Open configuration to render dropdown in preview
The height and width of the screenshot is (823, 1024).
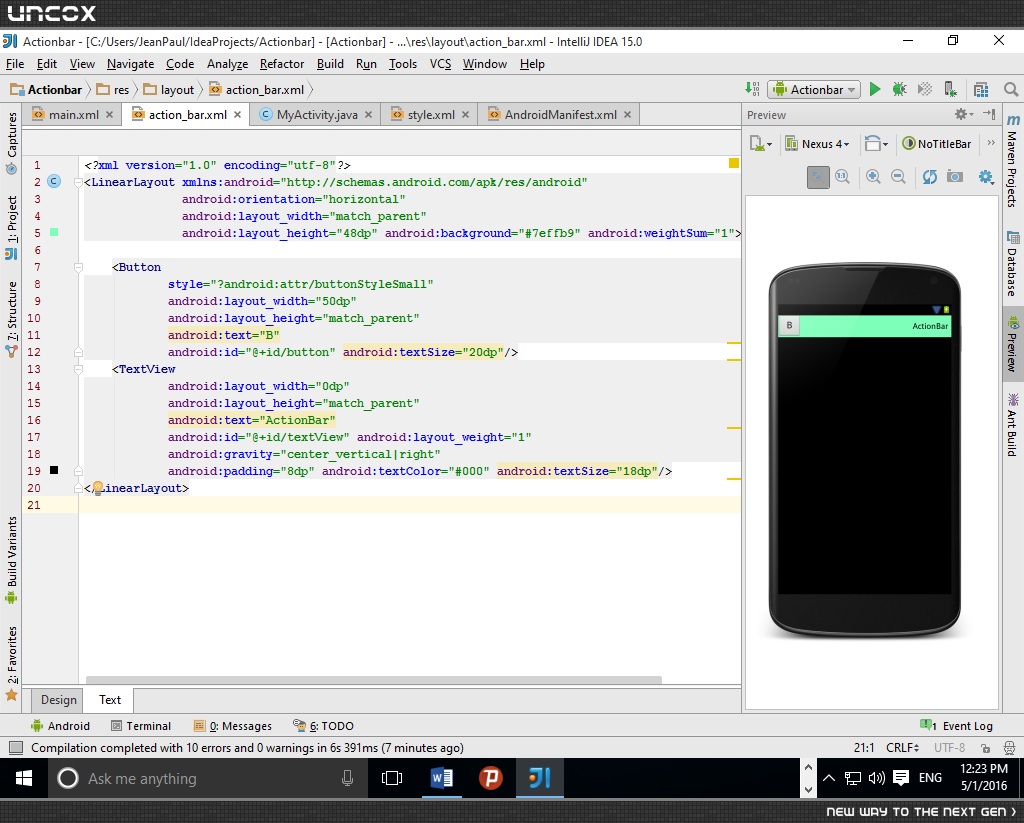click(x=761, y=144)
